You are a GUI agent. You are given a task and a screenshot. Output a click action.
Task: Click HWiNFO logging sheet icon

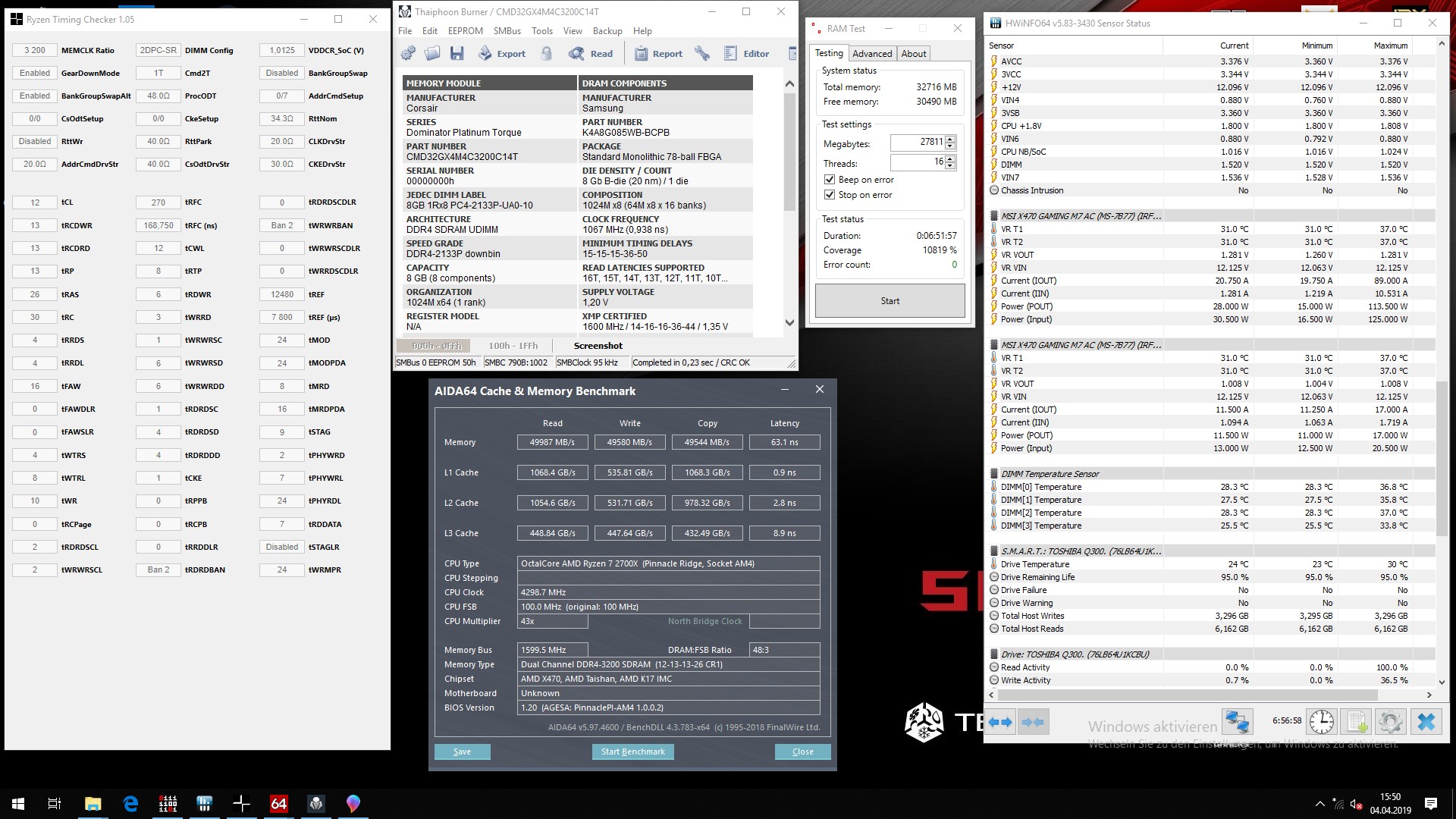pos(1356,721)
